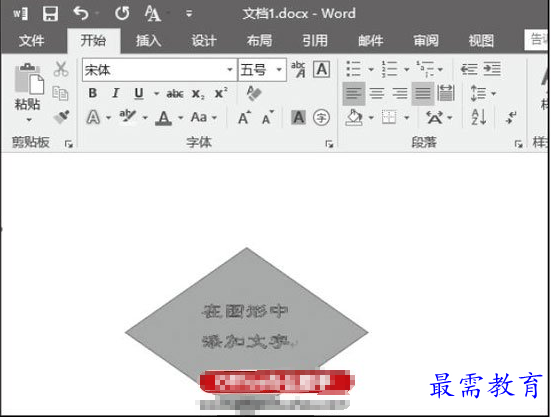Center align text
The width and height of the screenshot is (551, 417).
[x=377, y=93]
